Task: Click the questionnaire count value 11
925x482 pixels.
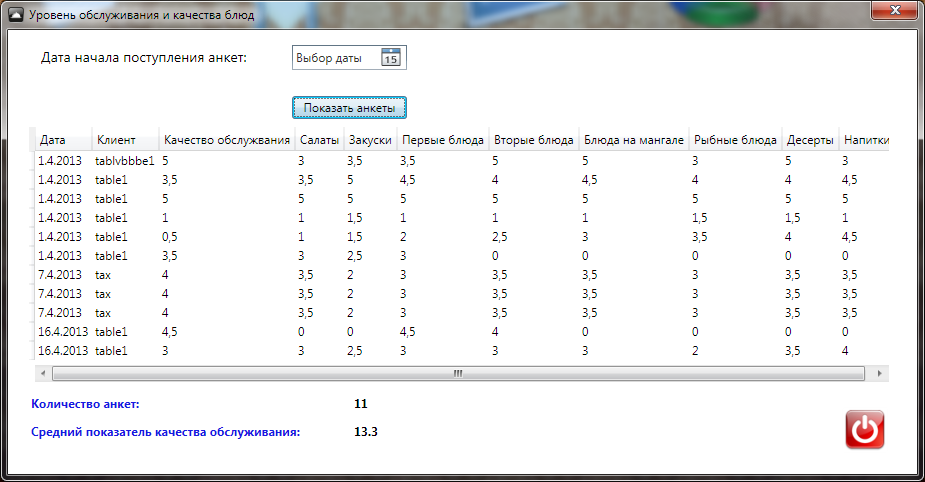Action: [360, 404]
